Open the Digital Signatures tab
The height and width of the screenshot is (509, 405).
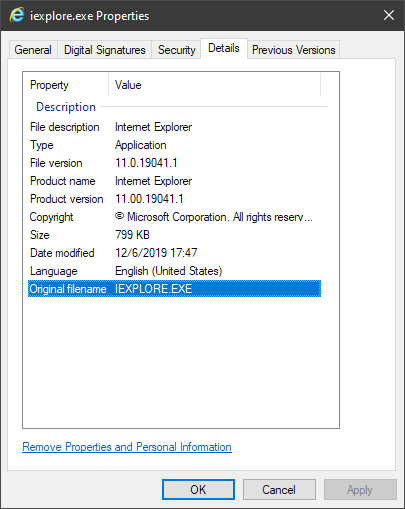[105, 50]
